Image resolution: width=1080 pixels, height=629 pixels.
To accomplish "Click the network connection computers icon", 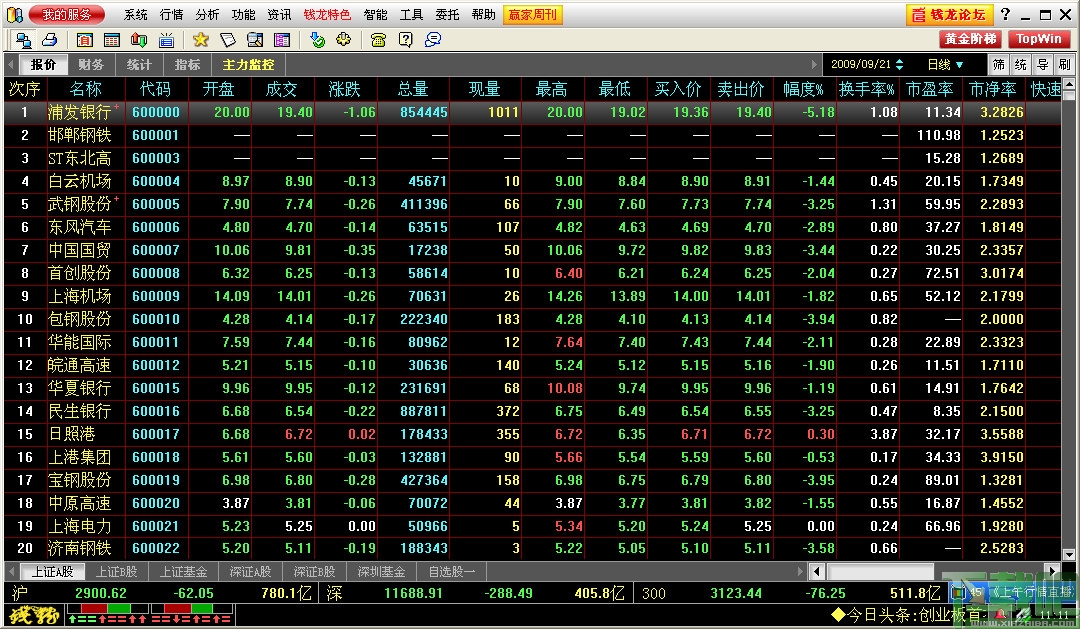I will tap(23, 40).
